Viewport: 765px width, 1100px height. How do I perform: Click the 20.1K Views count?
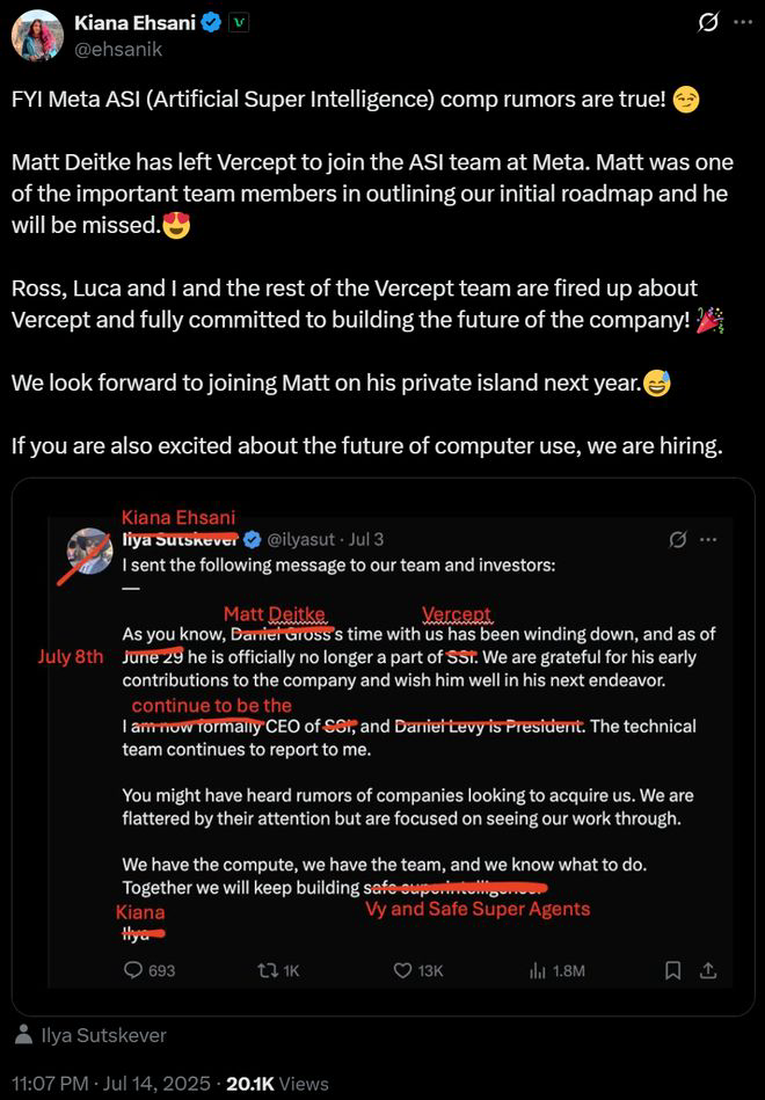277,1083
